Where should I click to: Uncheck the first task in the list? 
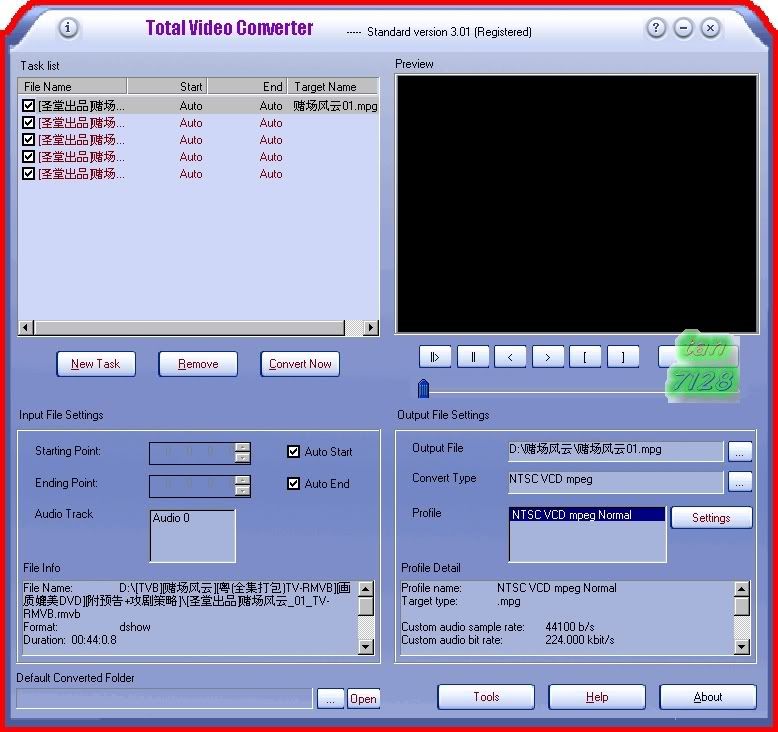28,105
